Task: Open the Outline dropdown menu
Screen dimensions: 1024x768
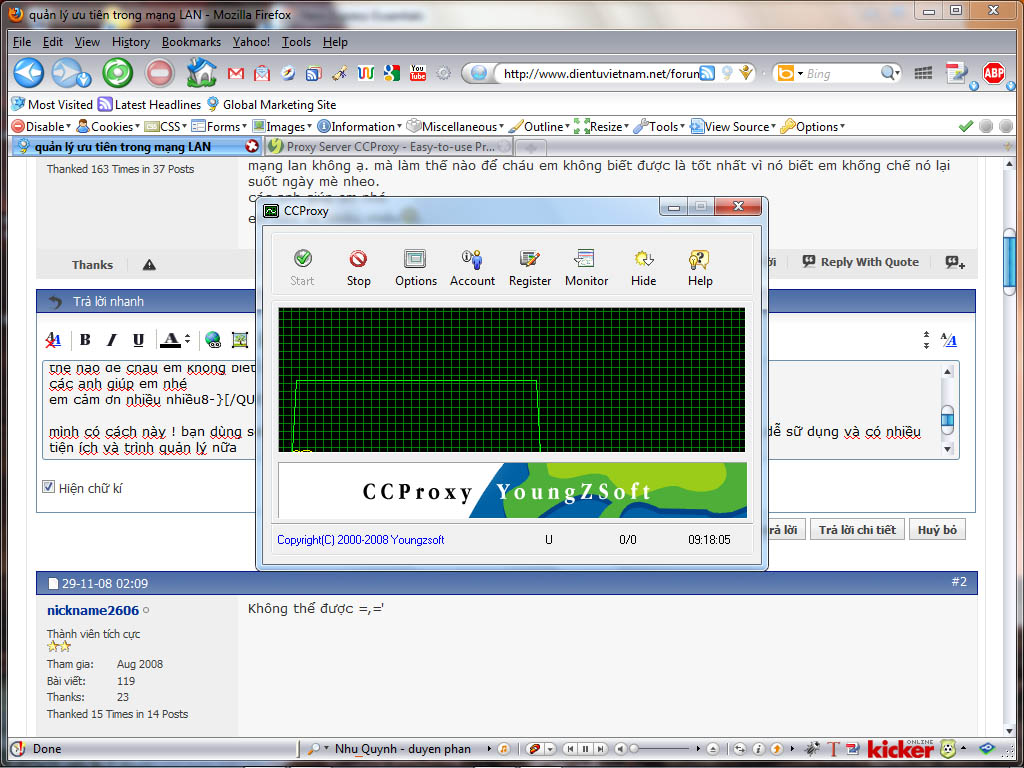Action: (x=539, y=127)
